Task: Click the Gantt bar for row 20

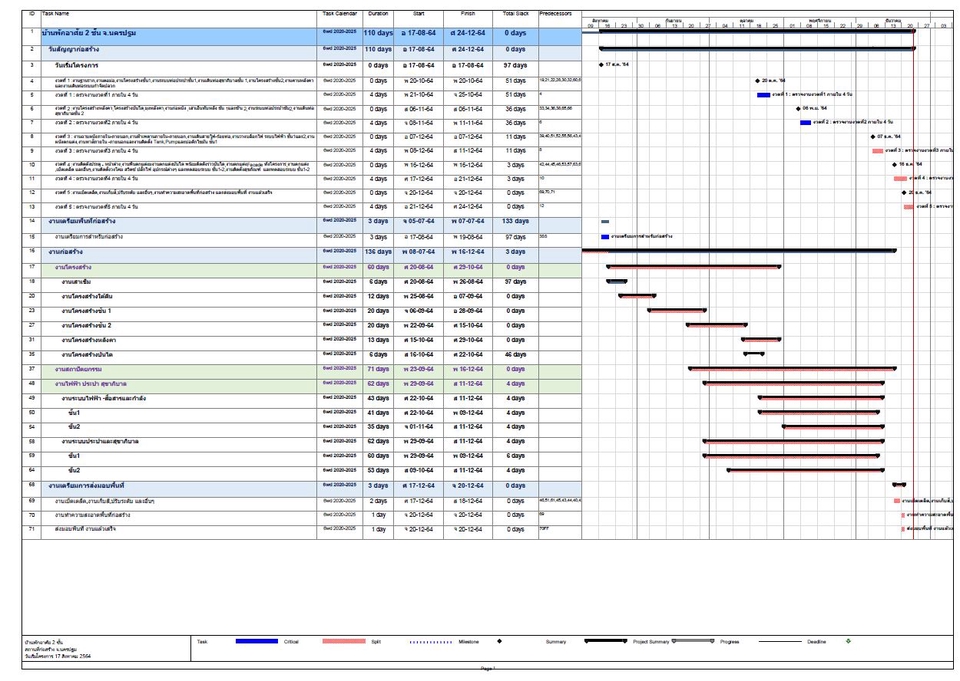Action: (x=637, y=296)
